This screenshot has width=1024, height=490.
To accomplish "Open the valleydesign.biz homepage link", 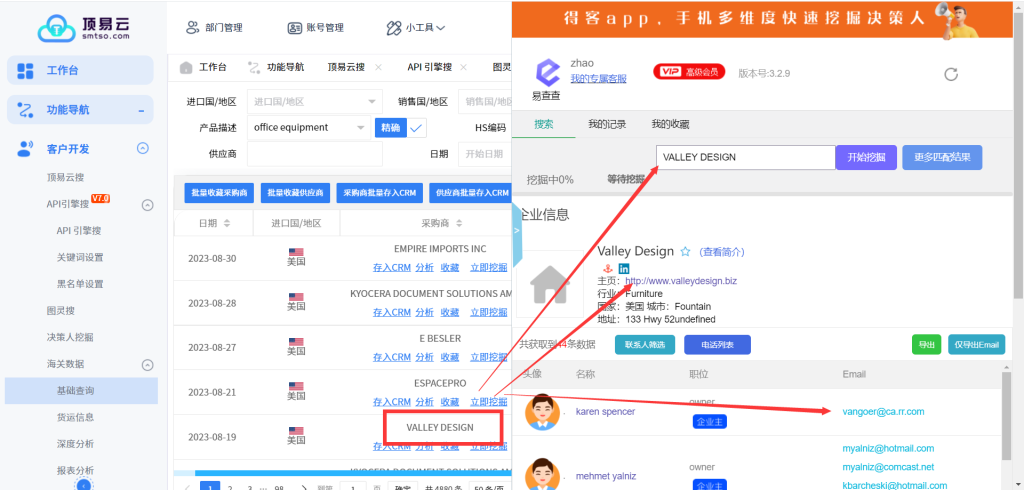I will (681, 282).
